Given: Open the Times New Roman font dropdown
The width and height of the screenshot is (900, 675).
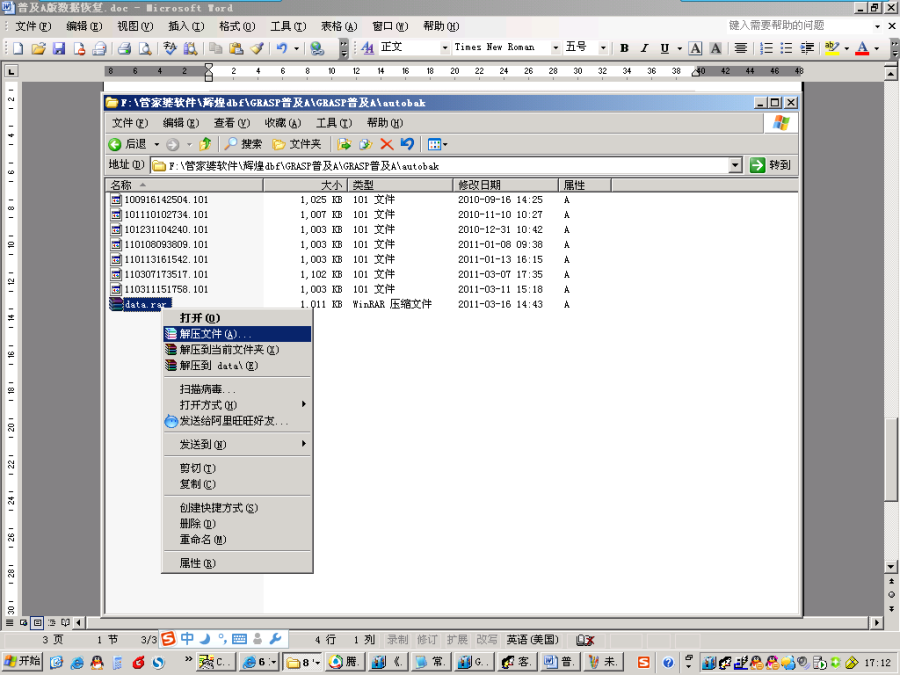Looking at the screenshot, I should pyautogui.click(x=556, y=48).
